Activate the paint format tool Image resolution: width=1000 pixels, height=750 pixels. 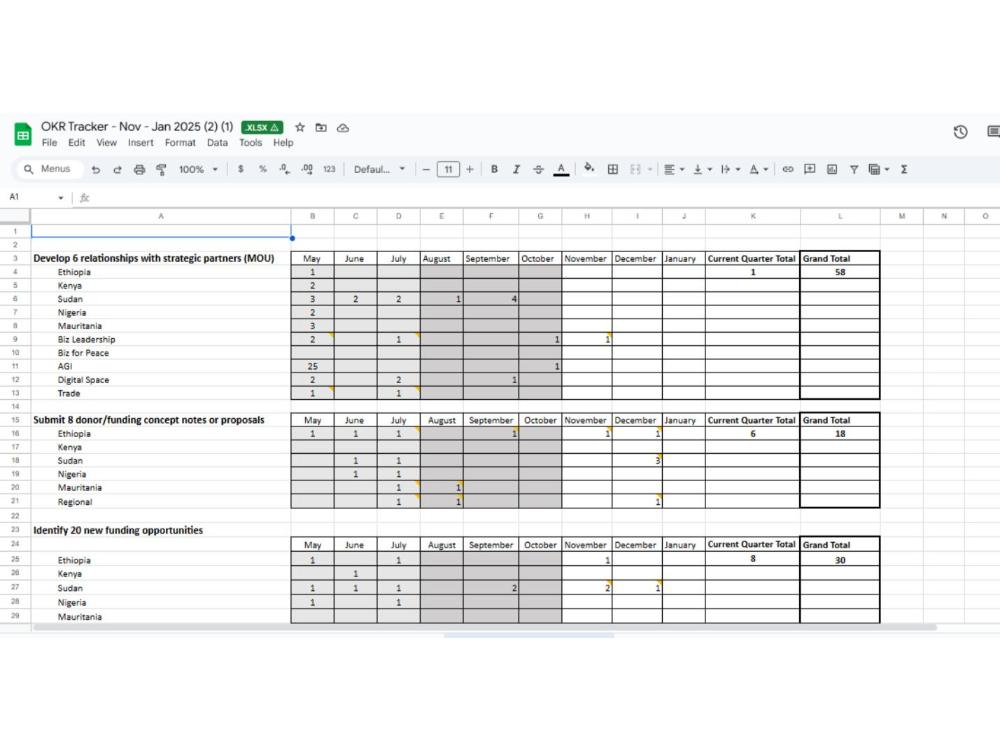tap(161, 170)
